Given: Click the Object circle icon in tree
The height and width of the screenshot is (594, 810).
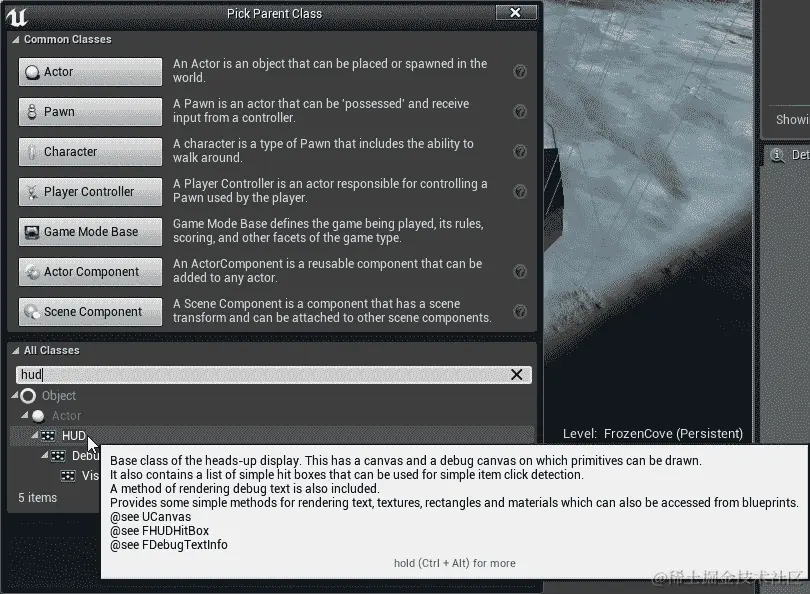Looking at the screenshot, I should (28, 396).
